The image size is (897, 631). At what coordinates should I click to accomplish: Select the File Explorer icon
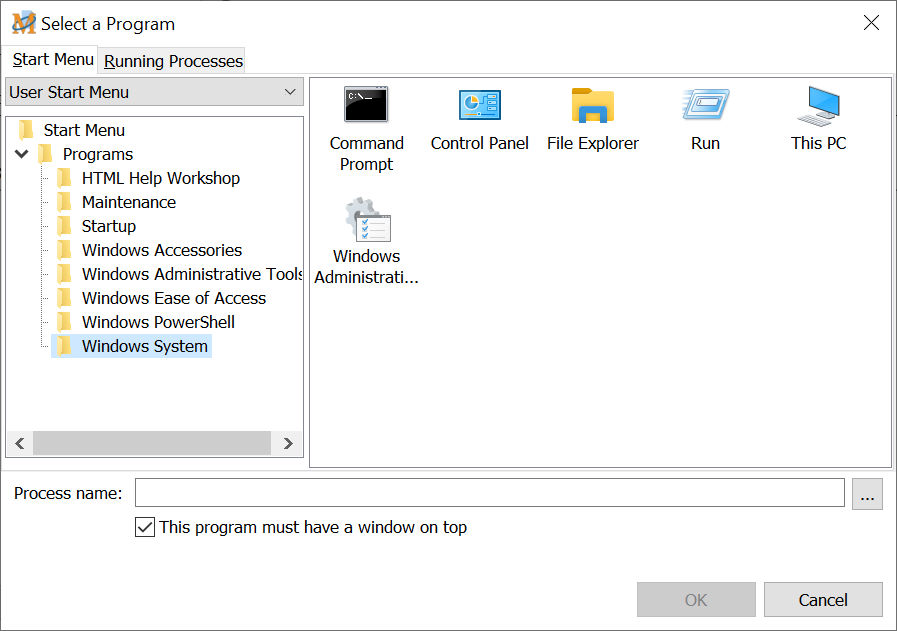pyautogui.click(x=592, y=106)
